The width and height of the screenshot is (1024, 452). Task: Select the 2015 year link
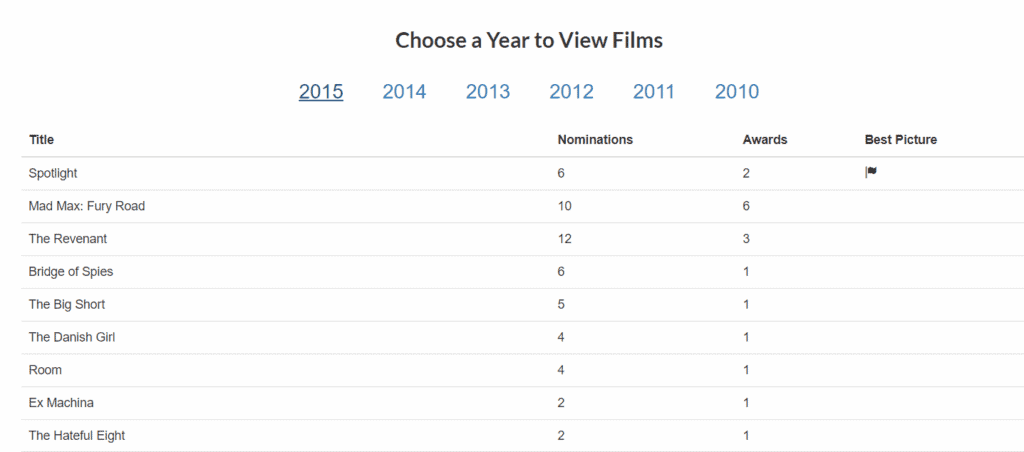click(x=321, y=92)
